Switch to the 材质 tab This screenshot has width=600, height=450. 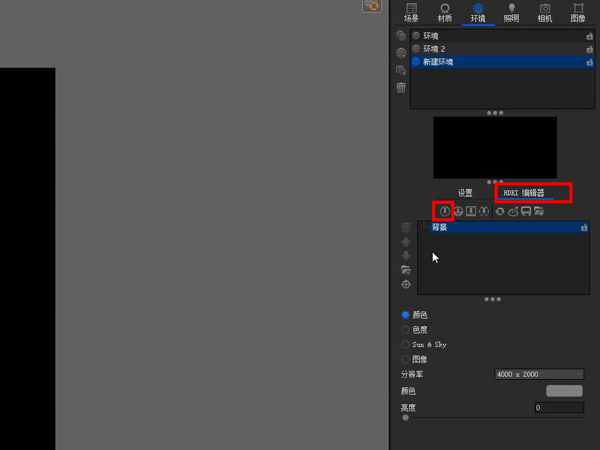click(x=444, y=12)
